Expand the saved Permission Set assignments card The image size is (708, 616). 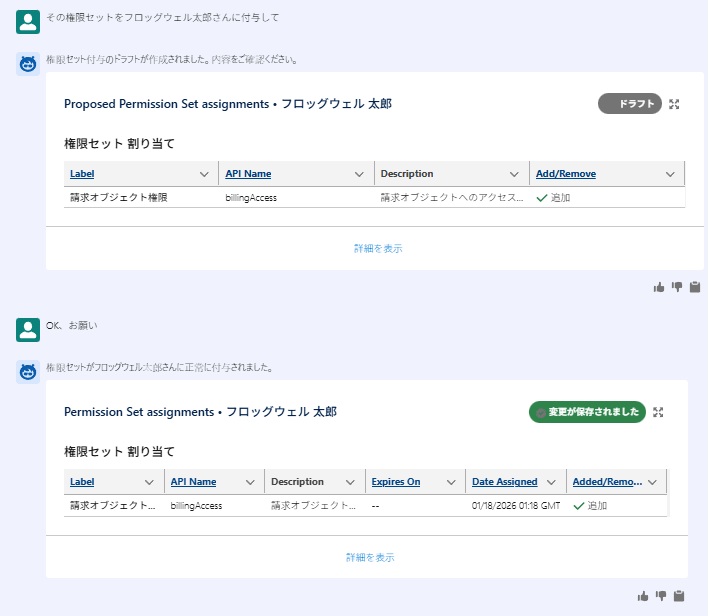click(x=658, y=412)
